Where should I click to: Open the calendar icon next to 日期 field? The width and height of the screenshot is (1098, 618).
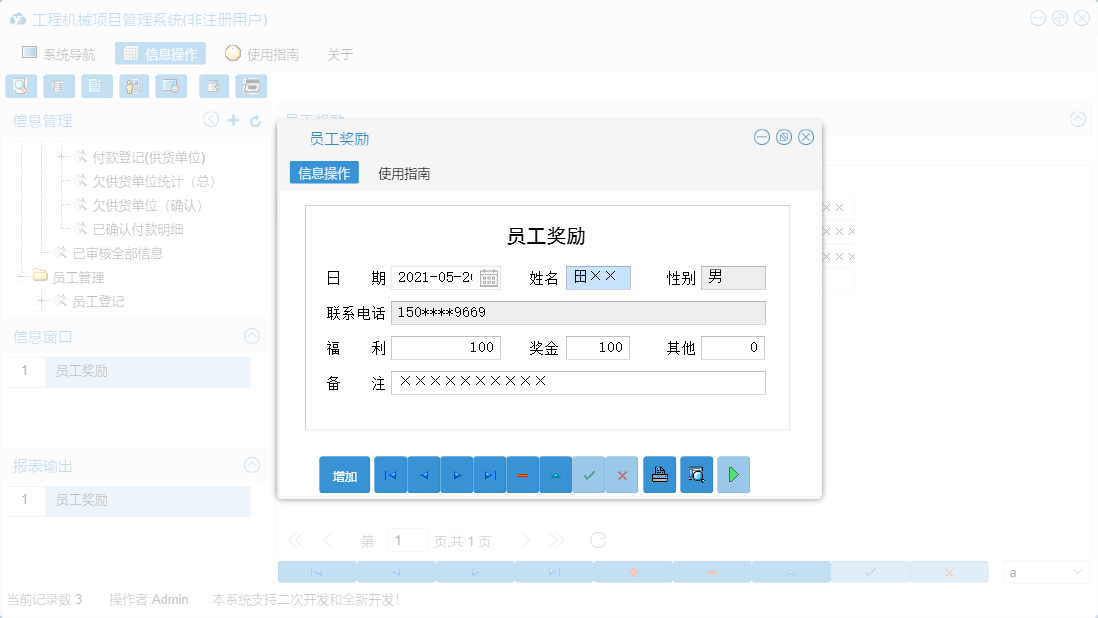(488, 277)
